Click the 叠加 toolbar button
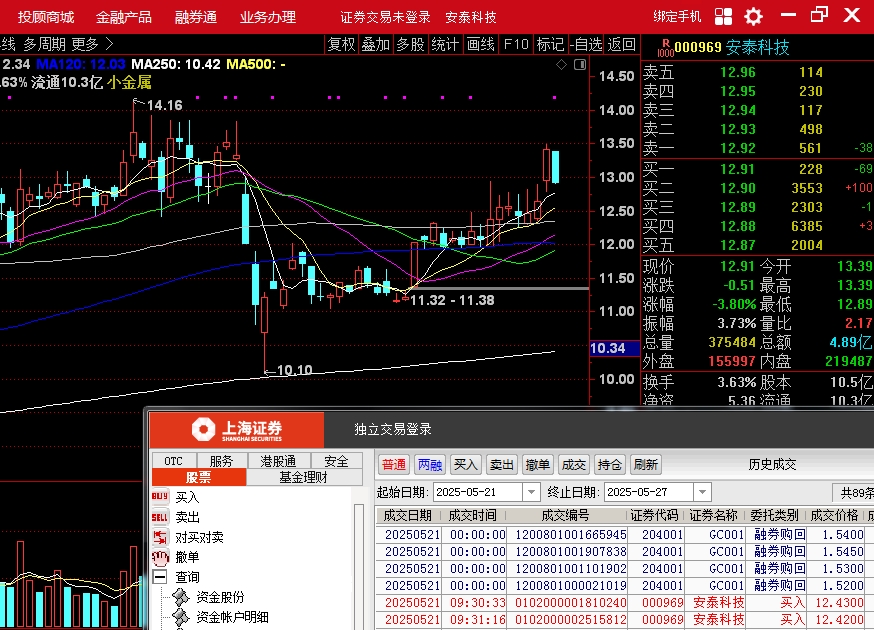Viewport: 874px width, 630px height. [375, 44]
